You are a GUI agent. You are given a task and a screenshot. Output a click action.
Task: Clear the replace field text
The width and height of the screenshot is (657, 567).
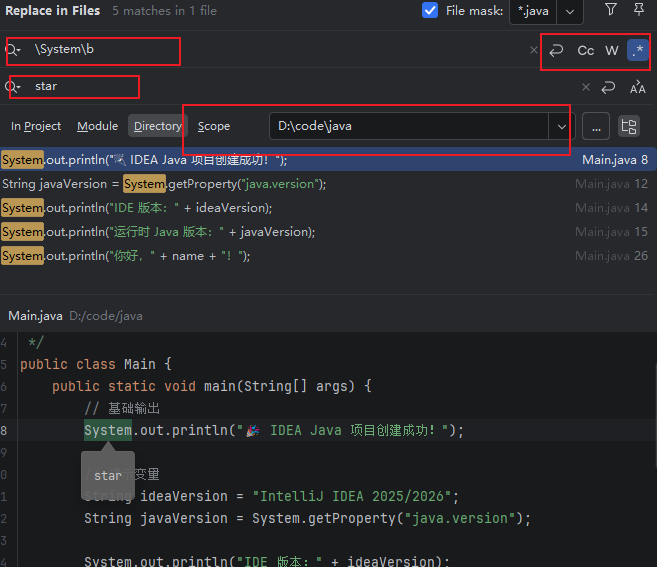click(586, 87)
